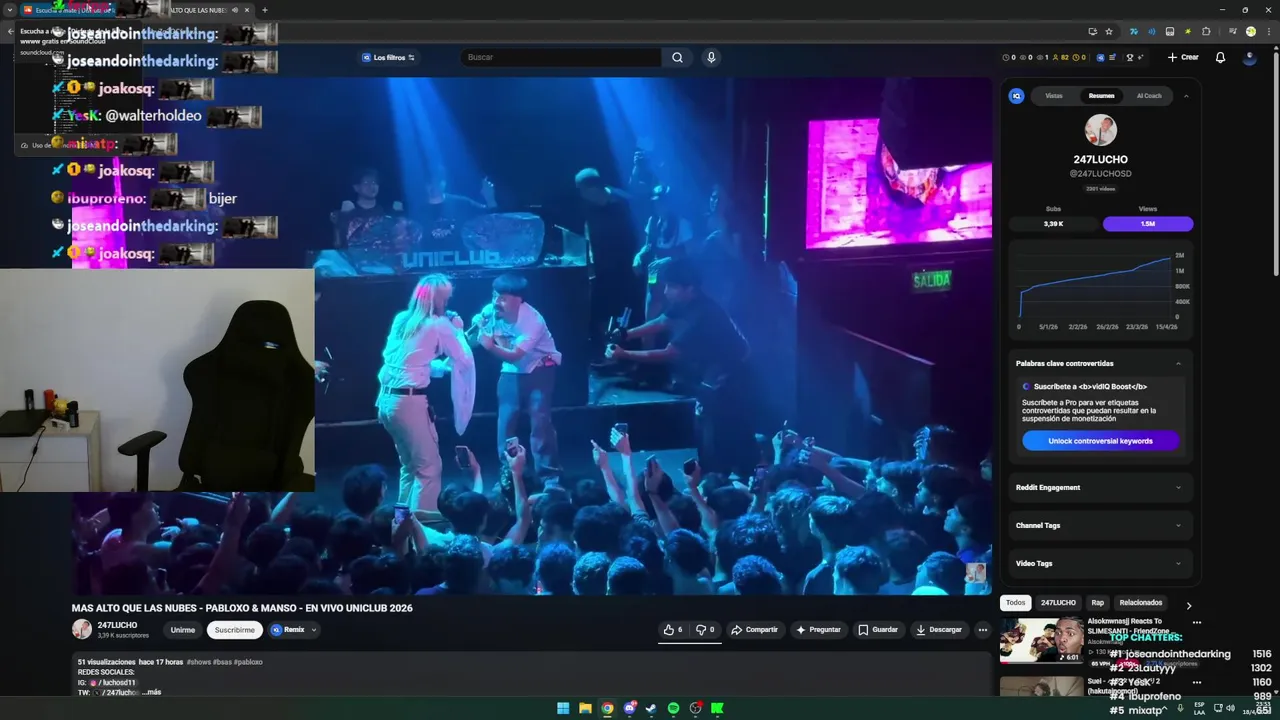Viewport: 1280px width, 720px height.
Task: Click the install app icon in address bar
Action: [1092, 32]
